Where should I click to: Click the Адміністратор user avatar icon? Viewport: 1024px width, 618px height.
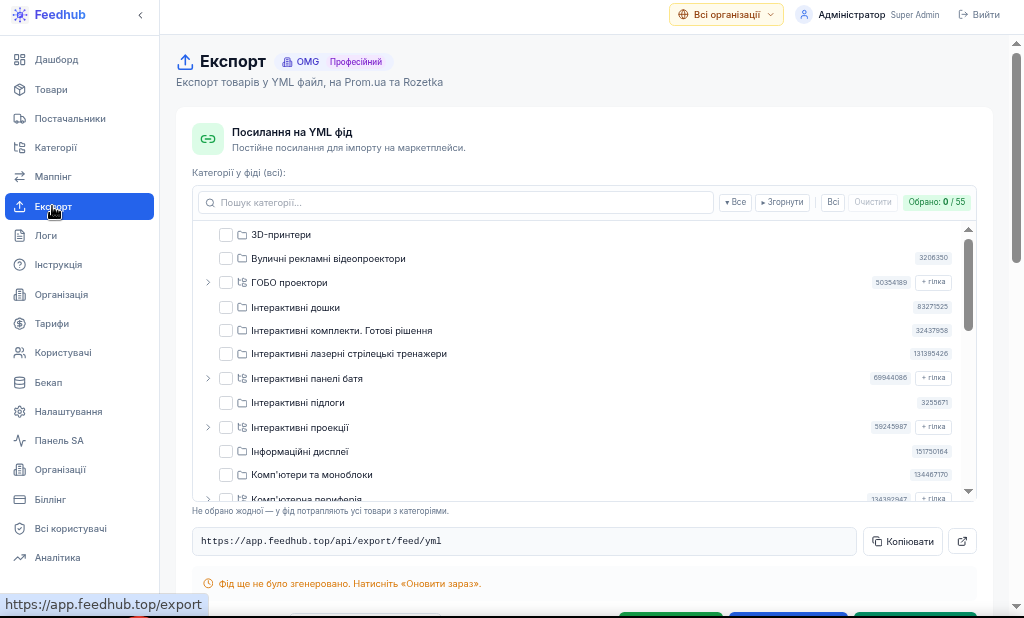(x=804, y=14)
